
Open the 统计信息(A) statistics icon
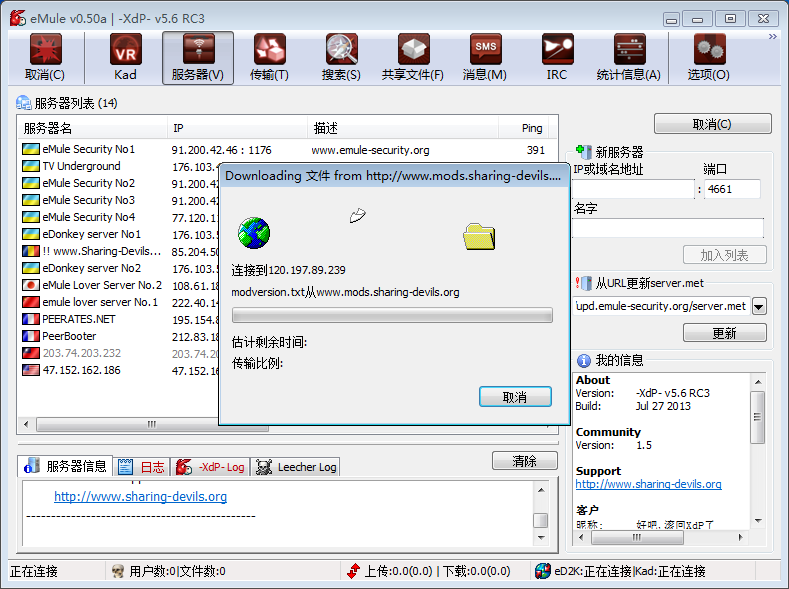pos(629,49)
